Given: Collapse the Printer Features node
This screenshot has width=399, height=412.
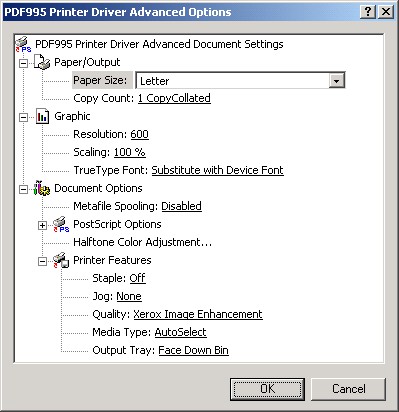Looking at the screenshot, I should point(42,261).
